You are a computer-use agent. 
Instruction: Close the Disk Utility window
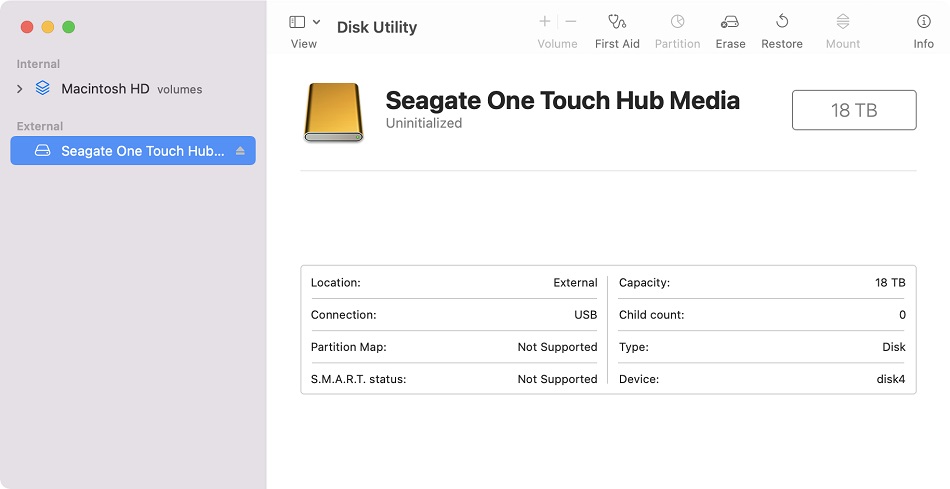pos(27,27)
